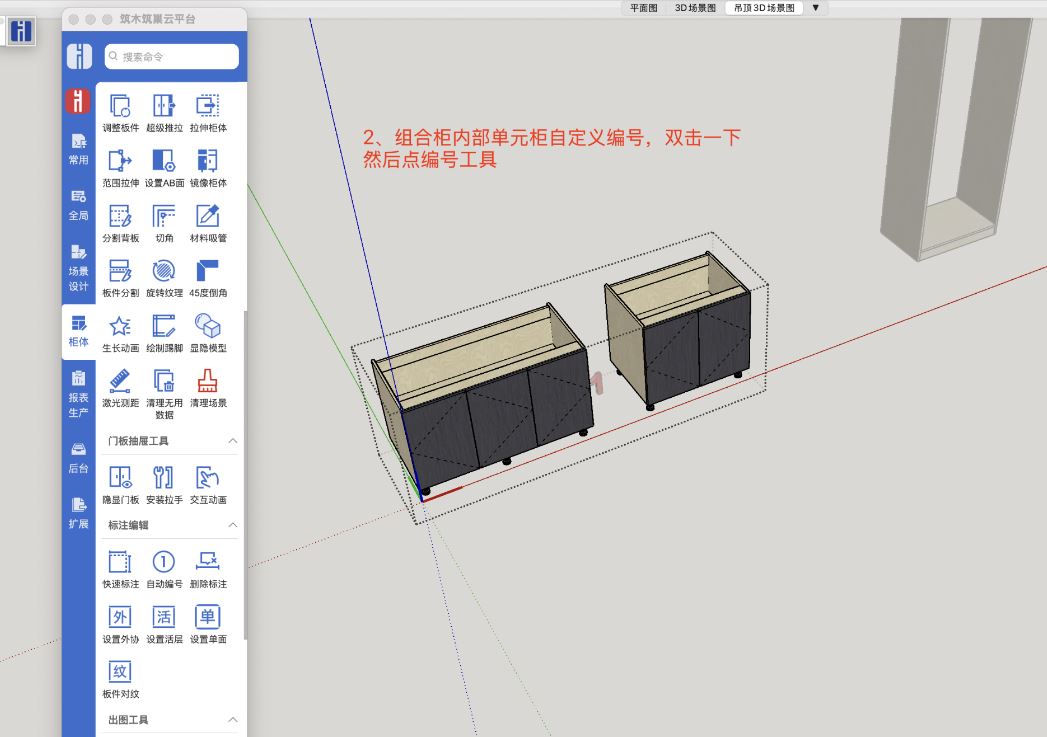The height and width of the screenshot is (737, 1047).
Task: Click the 清理场景 clean scene icon
Action: tap(207, 381)
